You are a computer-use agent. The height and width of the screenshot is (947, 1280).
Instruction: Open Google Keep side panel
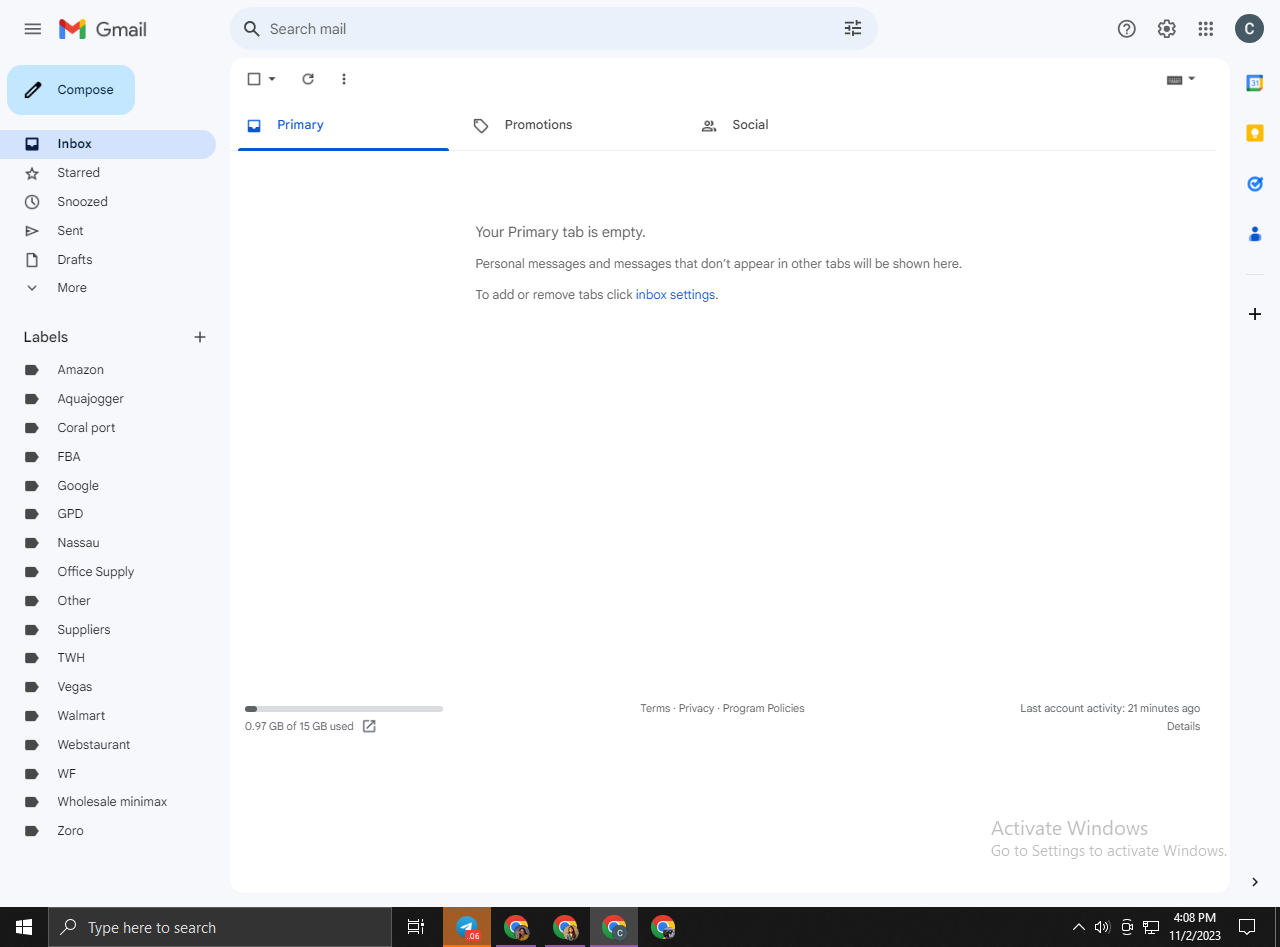point(1255,133)
